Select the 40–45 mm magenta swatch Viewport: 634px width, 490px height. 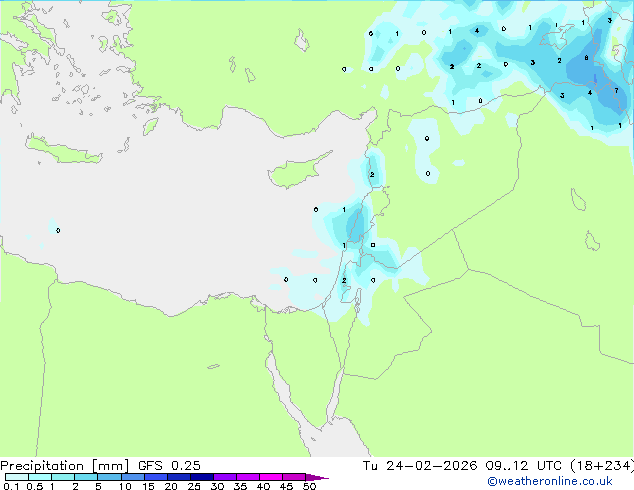tap(271, 477)
